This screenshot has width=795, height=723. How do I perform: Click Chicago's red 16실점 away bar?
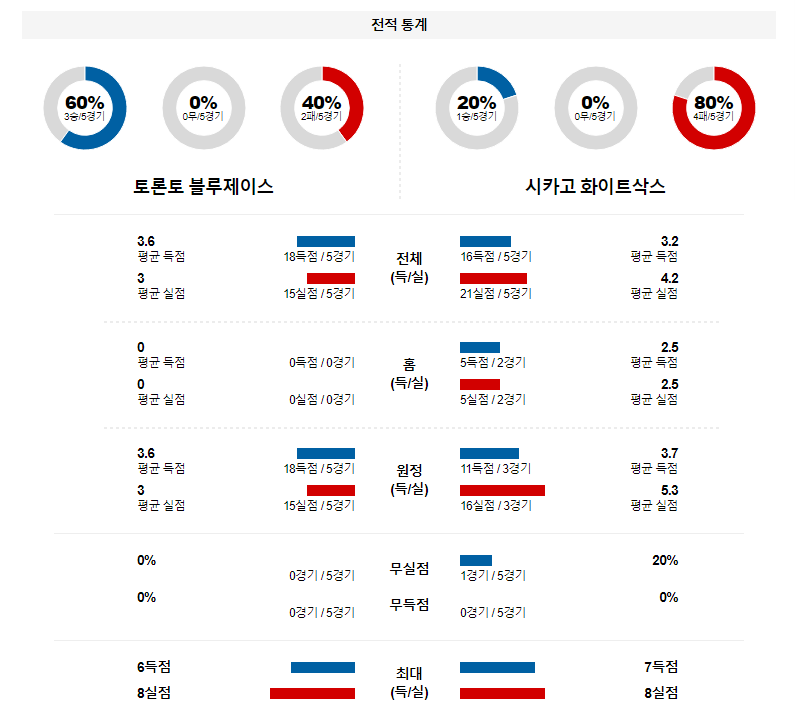[502, 490]
